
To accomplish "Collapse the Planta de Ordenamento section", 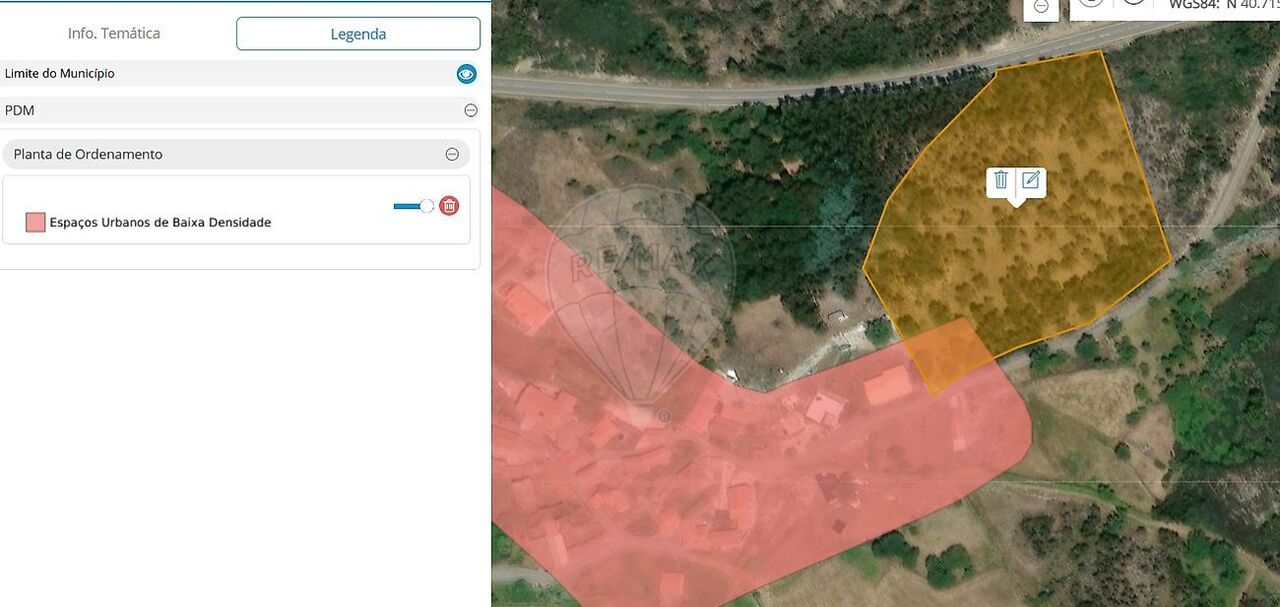I will 452,154.
